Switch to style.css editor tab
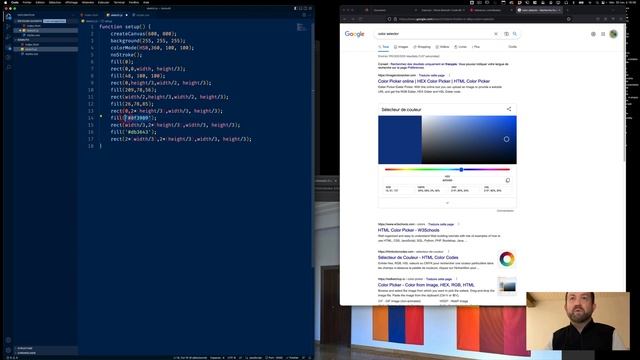640x360 pixels. pos(142,15)
